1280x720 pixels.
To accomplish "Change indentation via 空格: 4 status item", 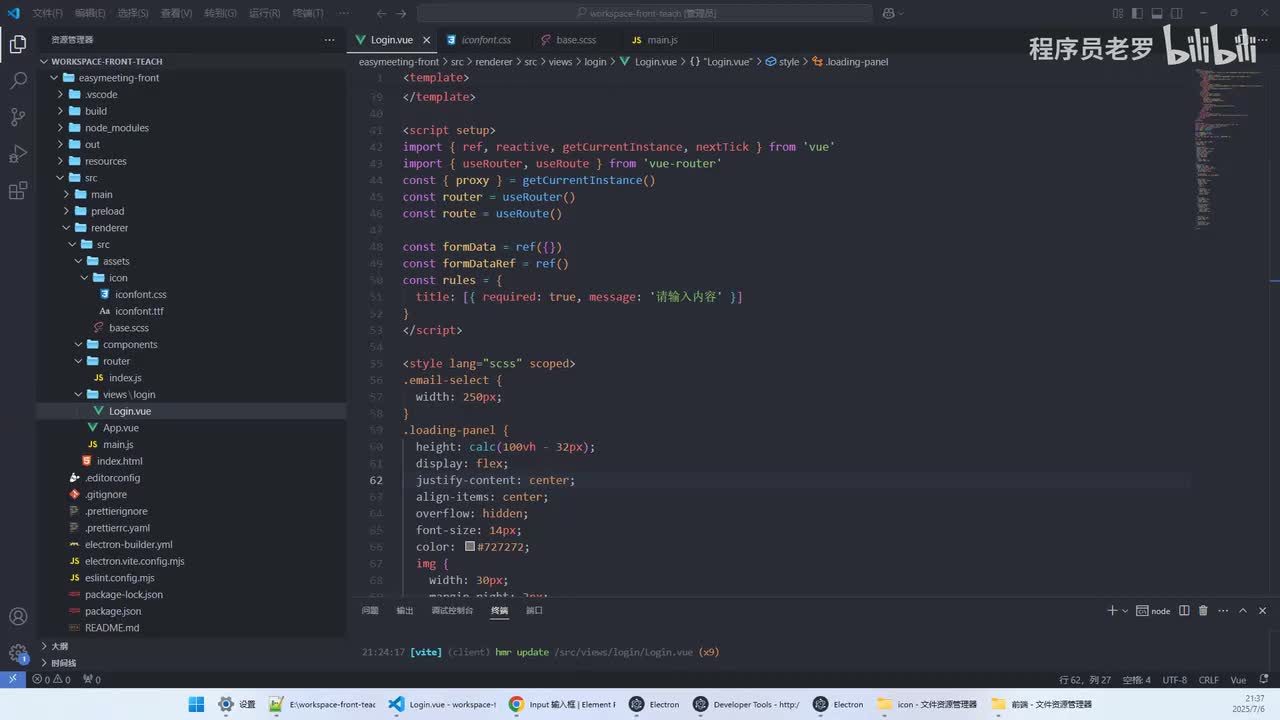I will pos(1137,680).
